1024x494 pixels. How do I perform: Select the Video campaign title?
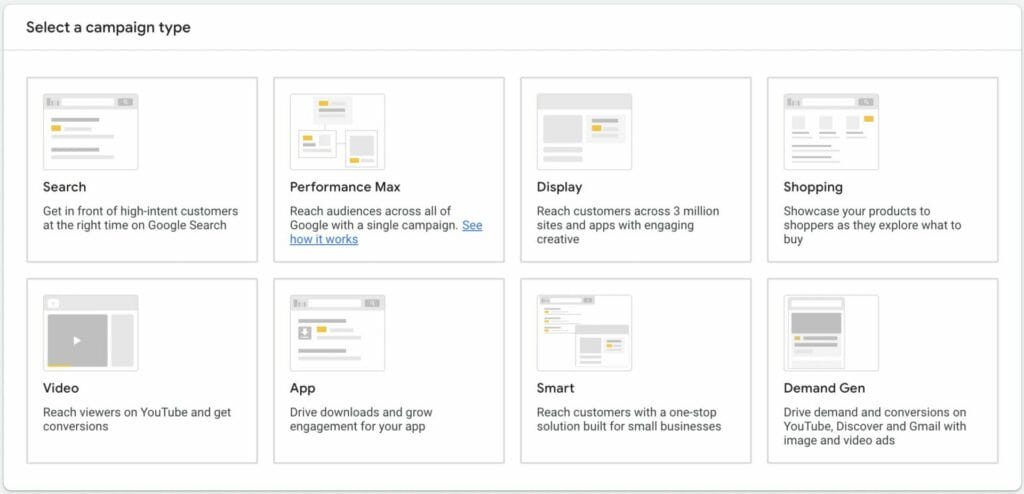(x=61, y=388)
